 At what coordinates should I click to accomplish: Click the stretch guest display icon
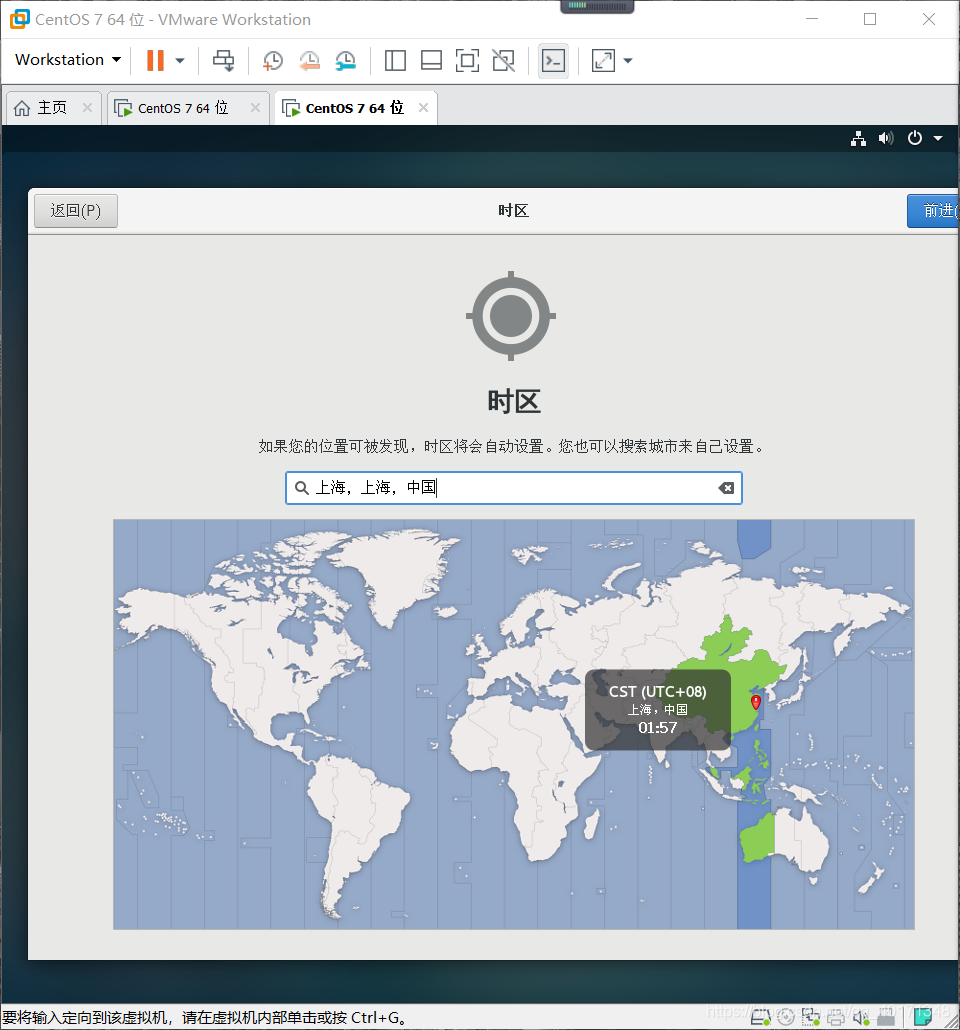tap(603, 60)
